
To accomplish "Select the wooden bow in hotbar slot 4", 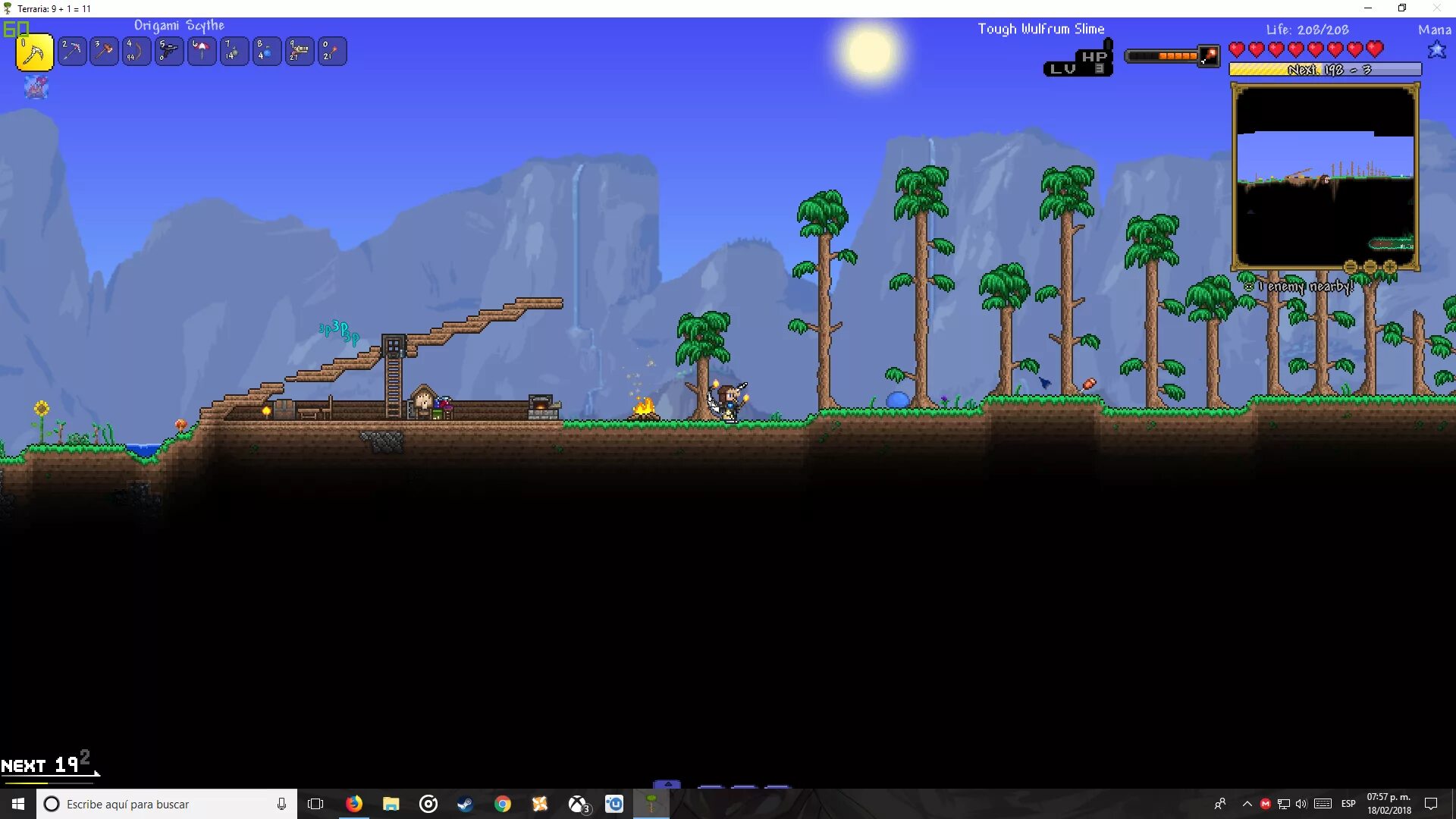I will point(137,52).
